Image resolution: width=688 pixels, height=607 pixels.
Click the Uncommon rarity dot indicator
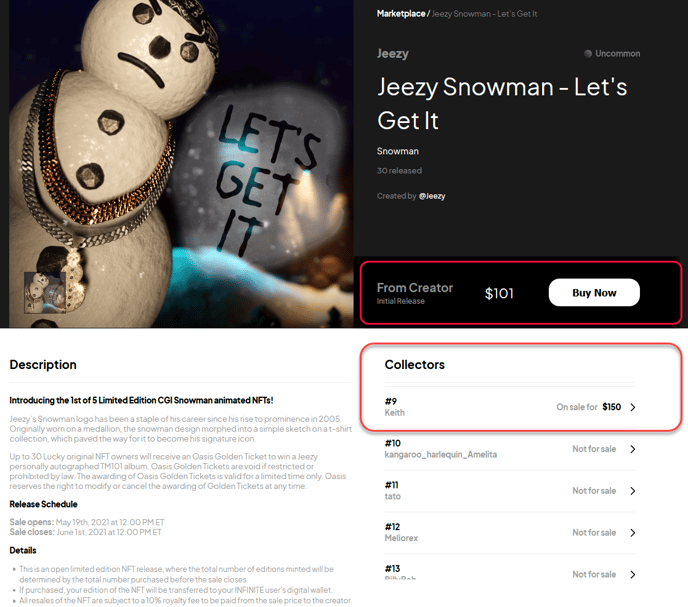click(588, 54)
